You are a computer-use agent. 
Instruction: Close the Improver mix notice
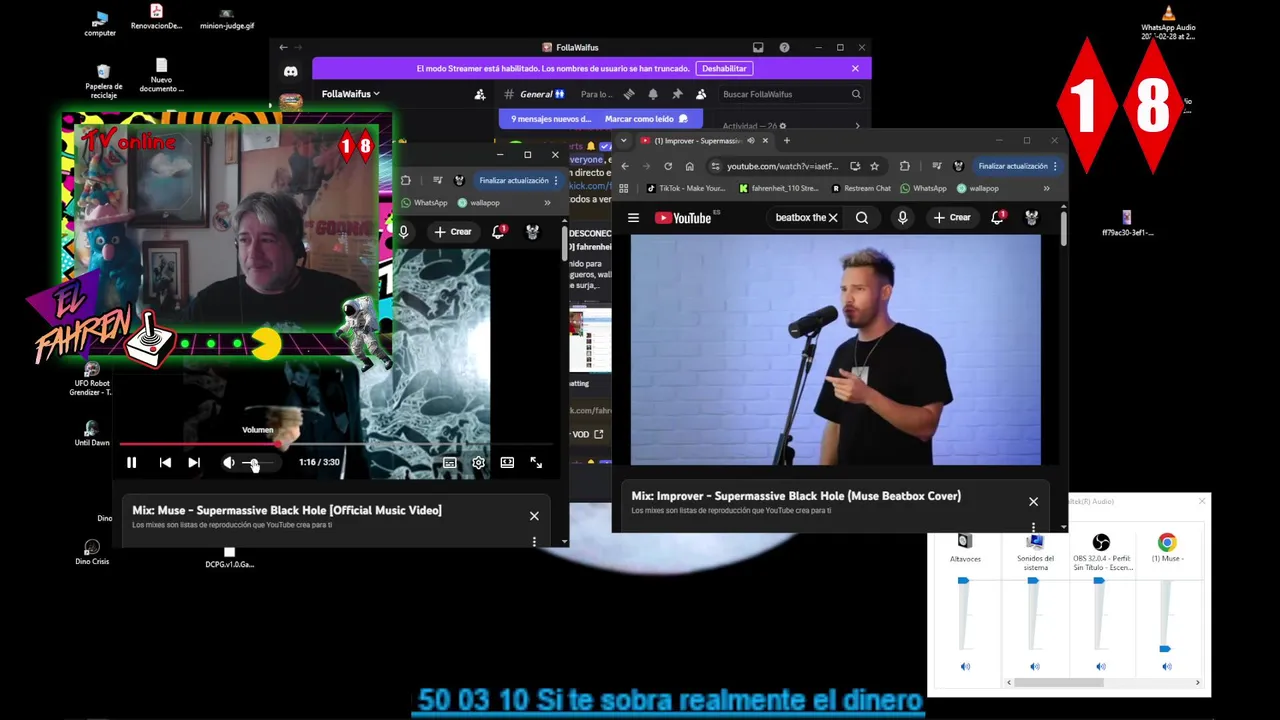tap(1033, 501)
